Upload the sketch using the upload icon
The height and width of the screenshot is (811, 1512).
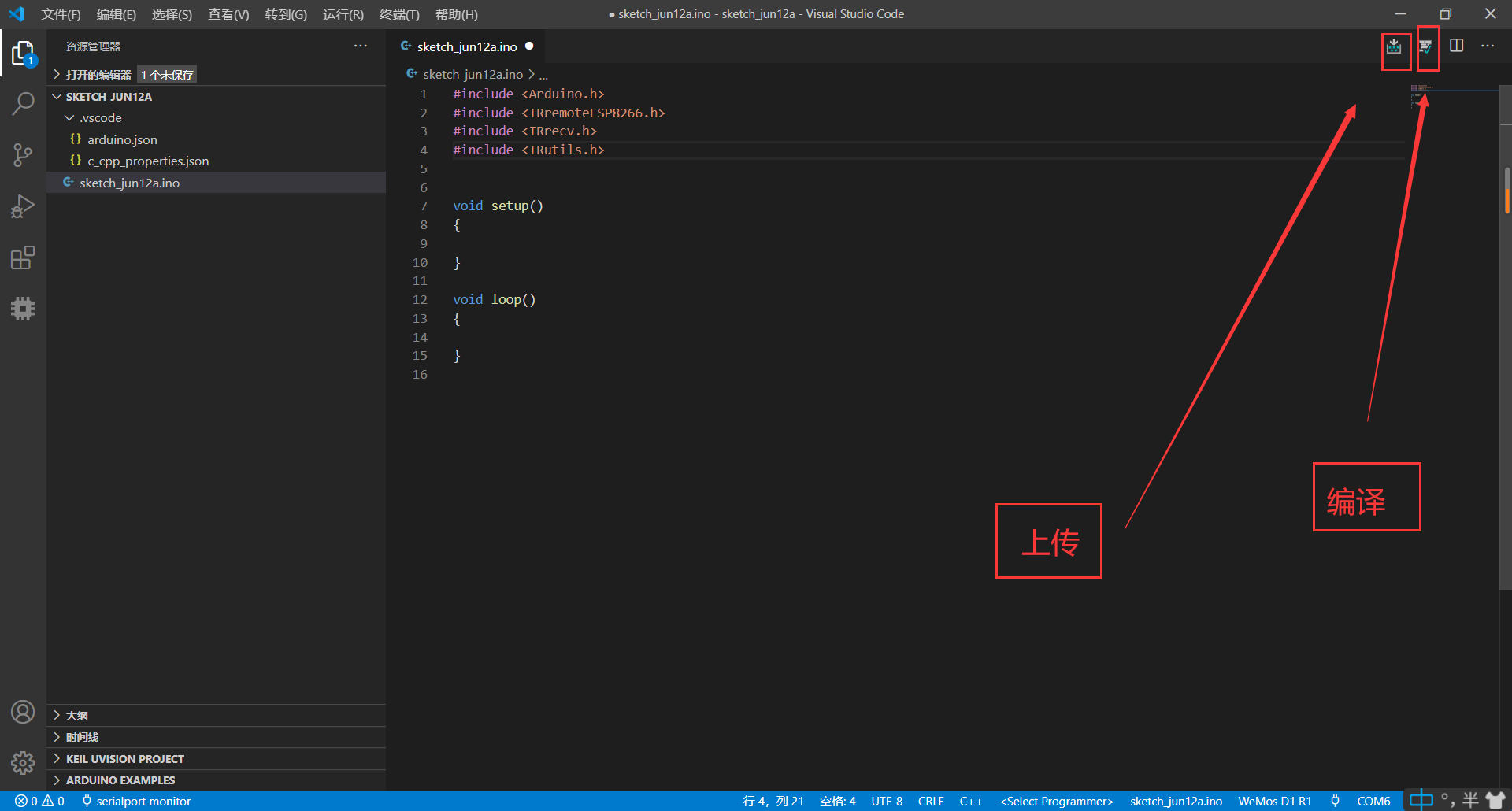pyautogui.click(x=1394, y=46)
